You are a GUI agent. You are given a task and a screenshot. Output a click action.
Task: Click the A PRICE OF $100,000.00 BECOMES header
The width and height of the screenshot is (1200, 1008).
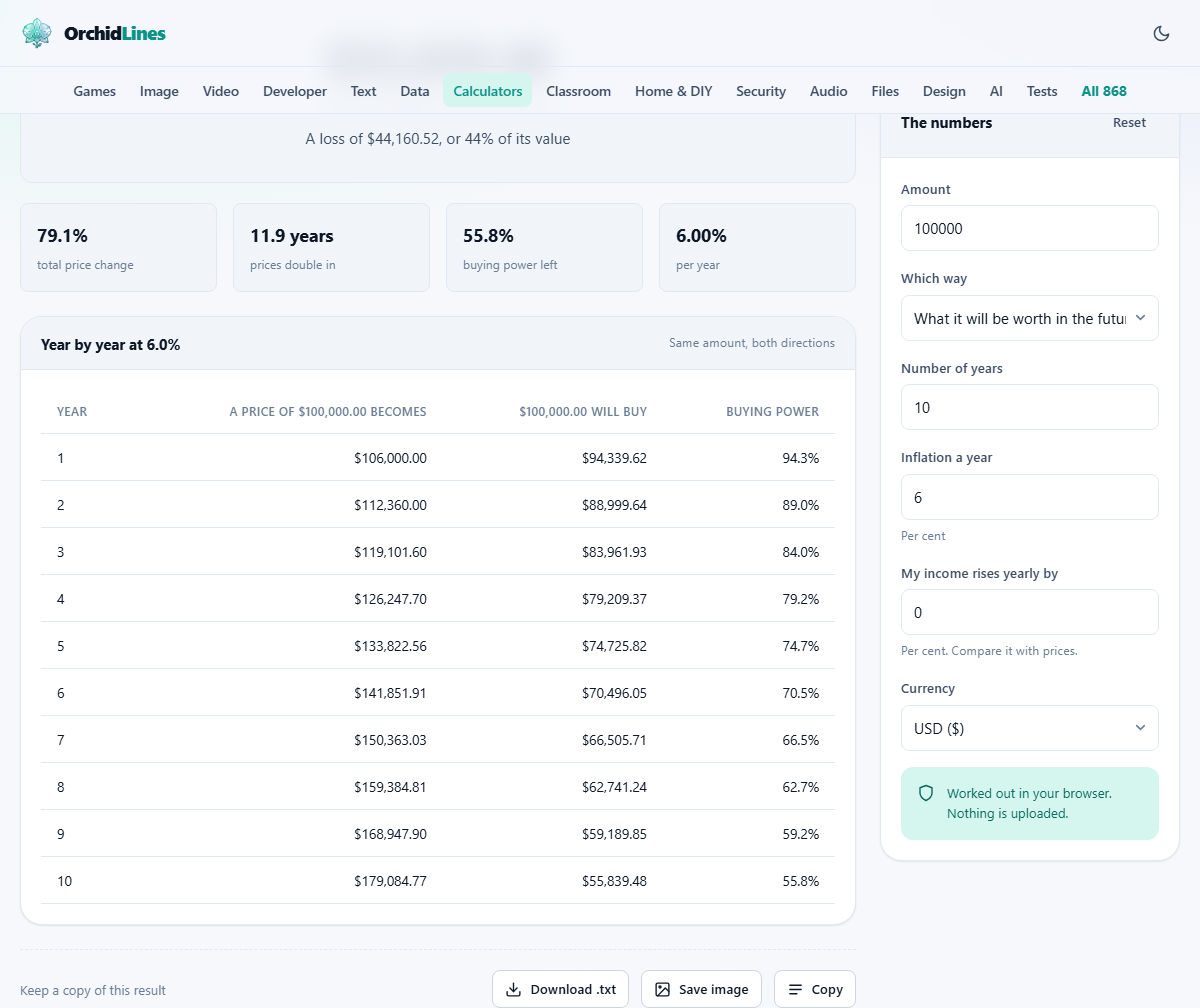[328, 411]
